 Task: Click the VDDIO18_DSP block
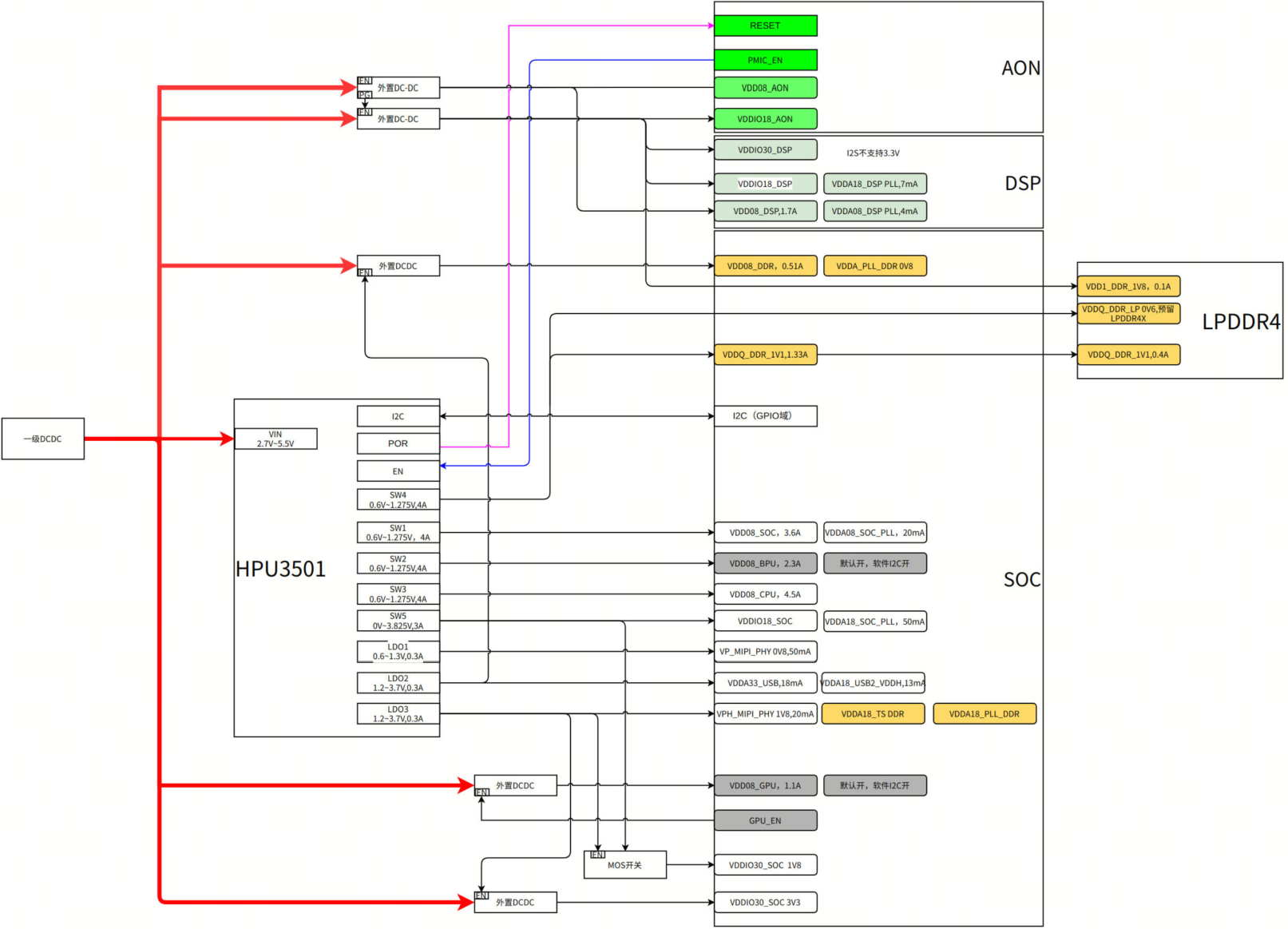(765, 184)
